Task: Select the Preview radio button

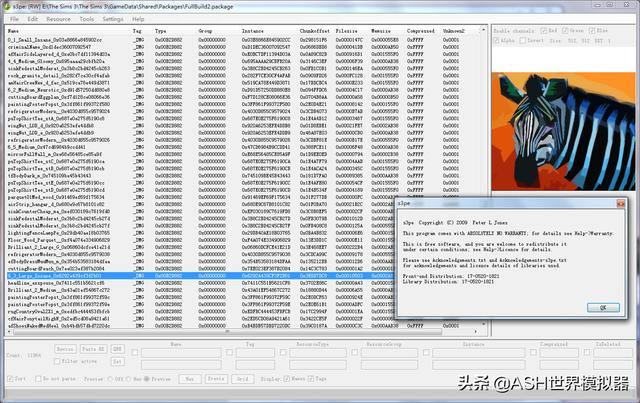Action: [147, 379]
